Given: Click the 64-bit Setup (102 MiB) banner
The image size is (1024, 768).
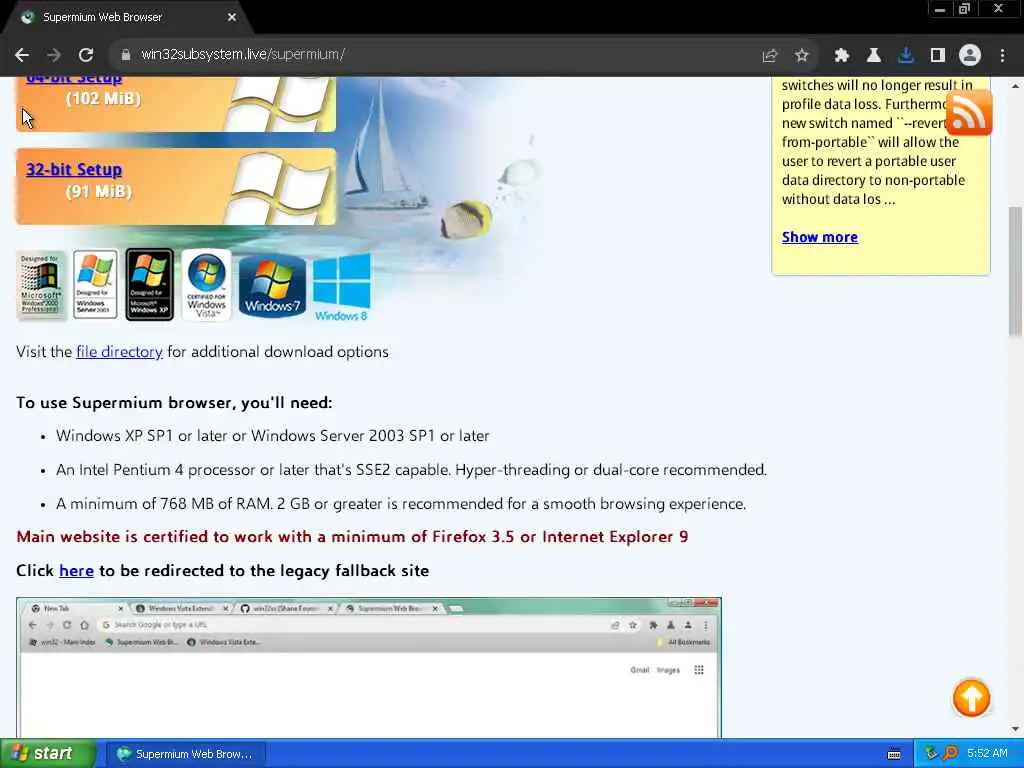Looking at the screenshot, I should tap(176, 104).
